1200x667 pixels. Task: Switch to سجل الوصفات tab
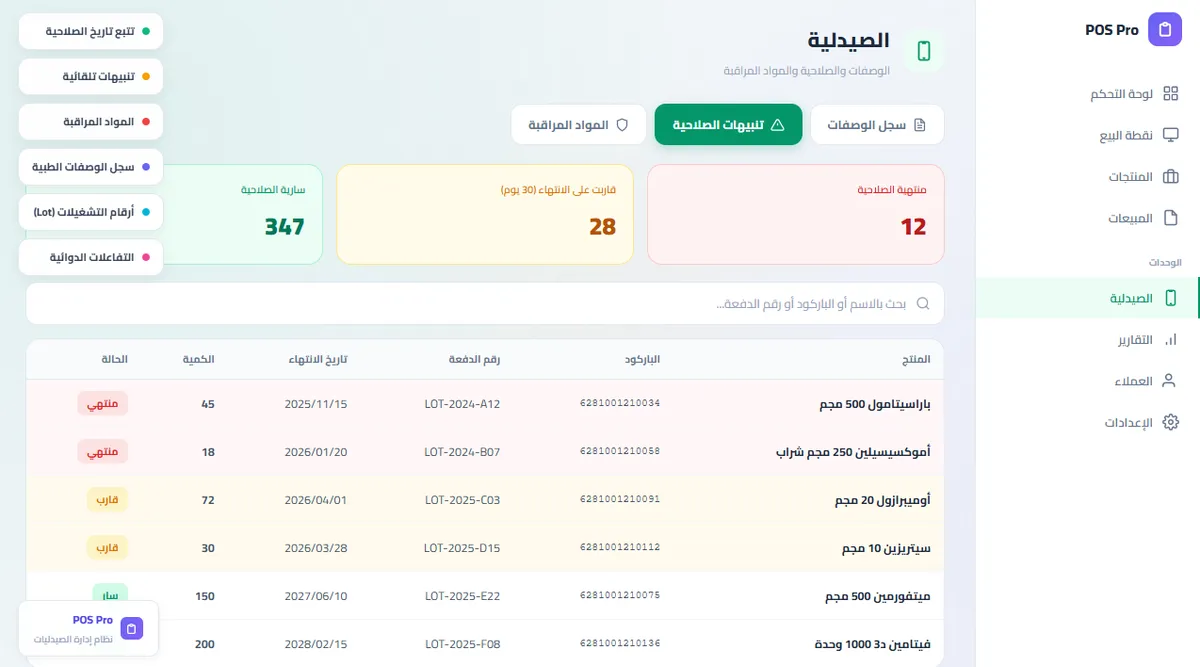pos(877,125)
